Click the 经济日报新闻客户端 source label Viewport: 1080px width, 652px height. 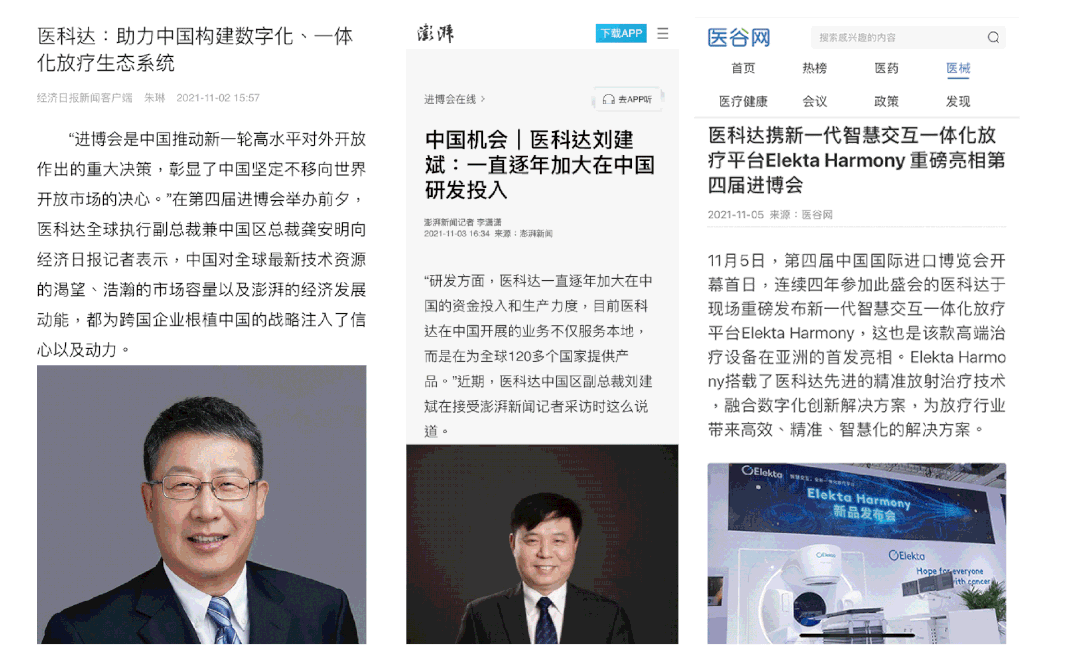(x=84, y=98)
